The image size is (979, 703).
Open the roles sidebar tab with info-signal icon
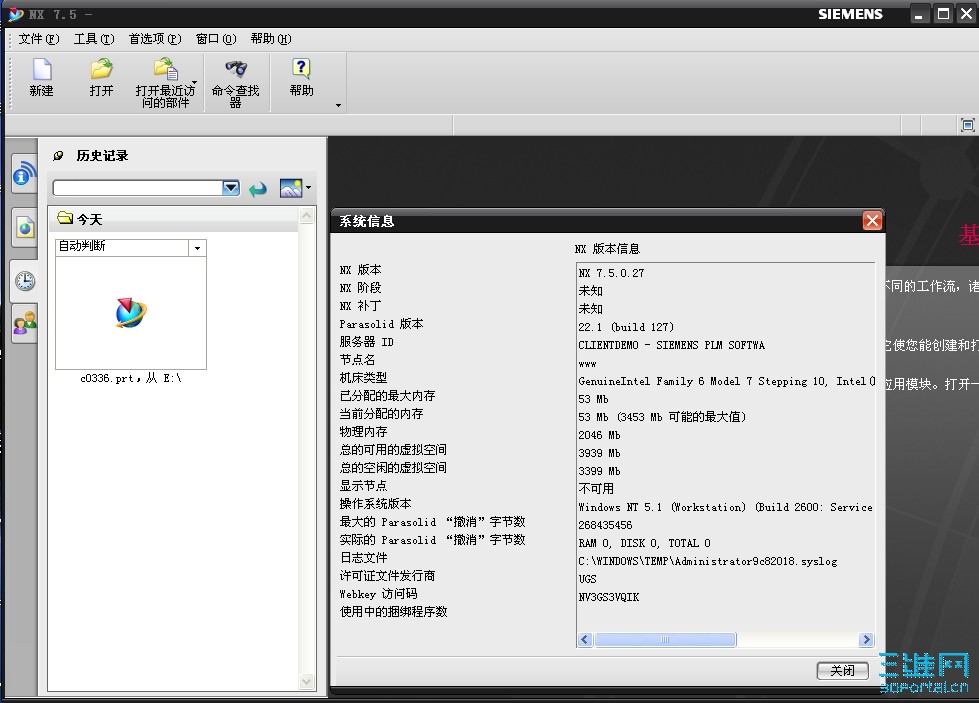click(24, 174)
